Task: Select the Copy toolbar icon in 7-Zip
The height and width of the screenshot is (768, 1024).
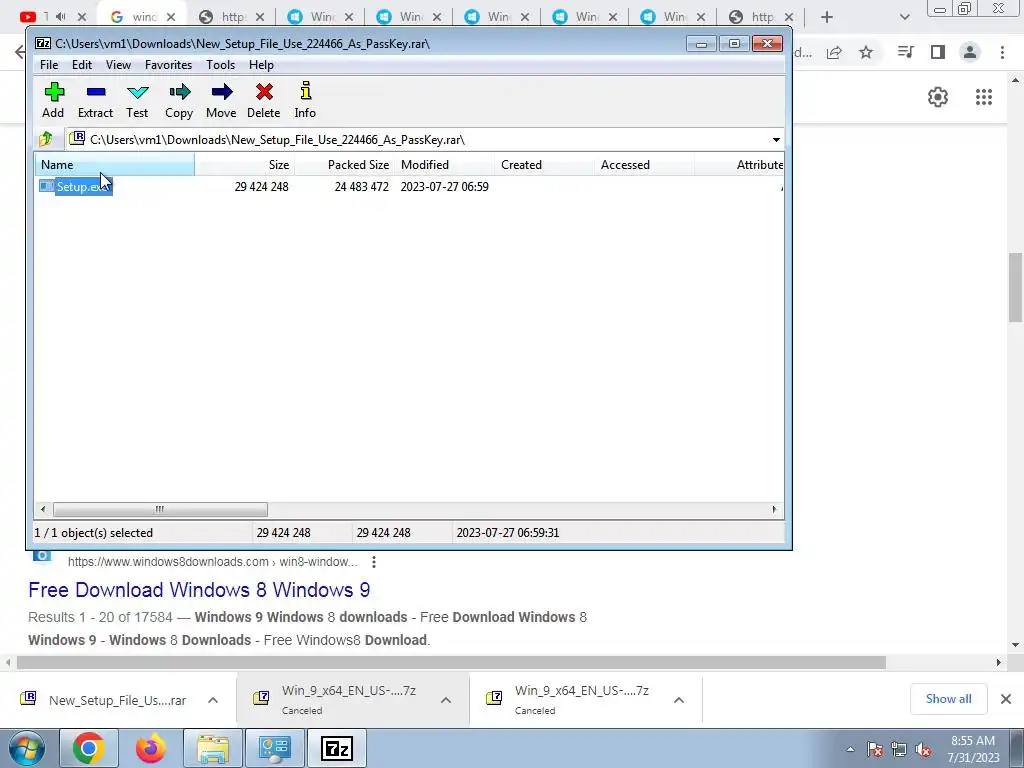Action: pos(179,100)
